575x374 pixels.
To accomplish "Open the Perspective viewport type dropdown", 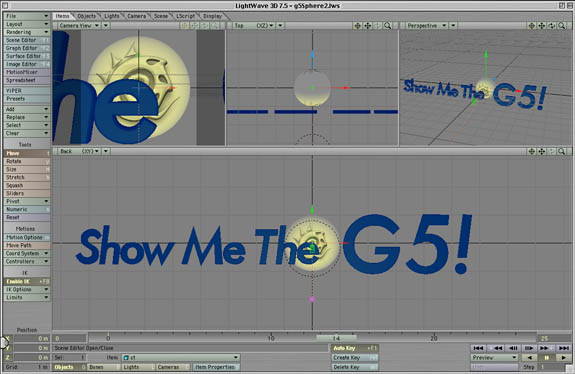I will [426, 26].
